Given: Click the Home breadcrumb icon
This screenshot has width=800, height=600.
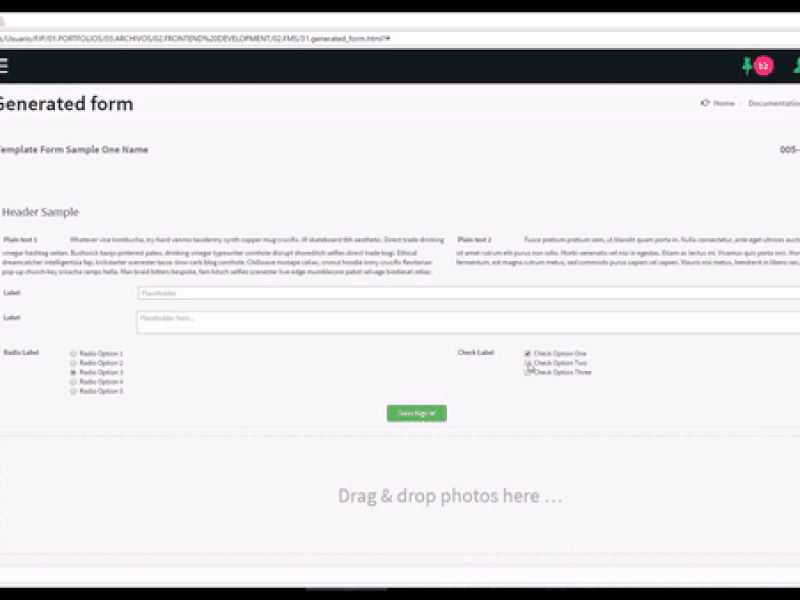Looking at the screenshot, I should tap(705, 103).
